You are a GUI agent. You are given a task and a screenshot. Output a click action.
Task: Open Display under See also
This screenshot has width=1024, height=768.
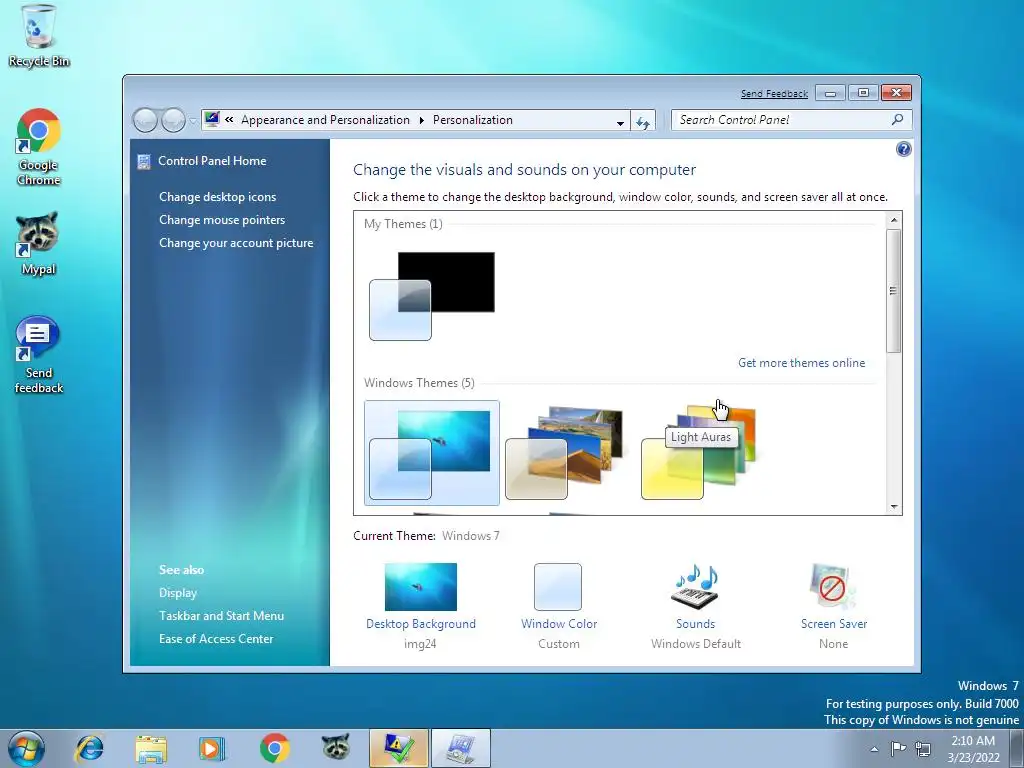point(178,593)
